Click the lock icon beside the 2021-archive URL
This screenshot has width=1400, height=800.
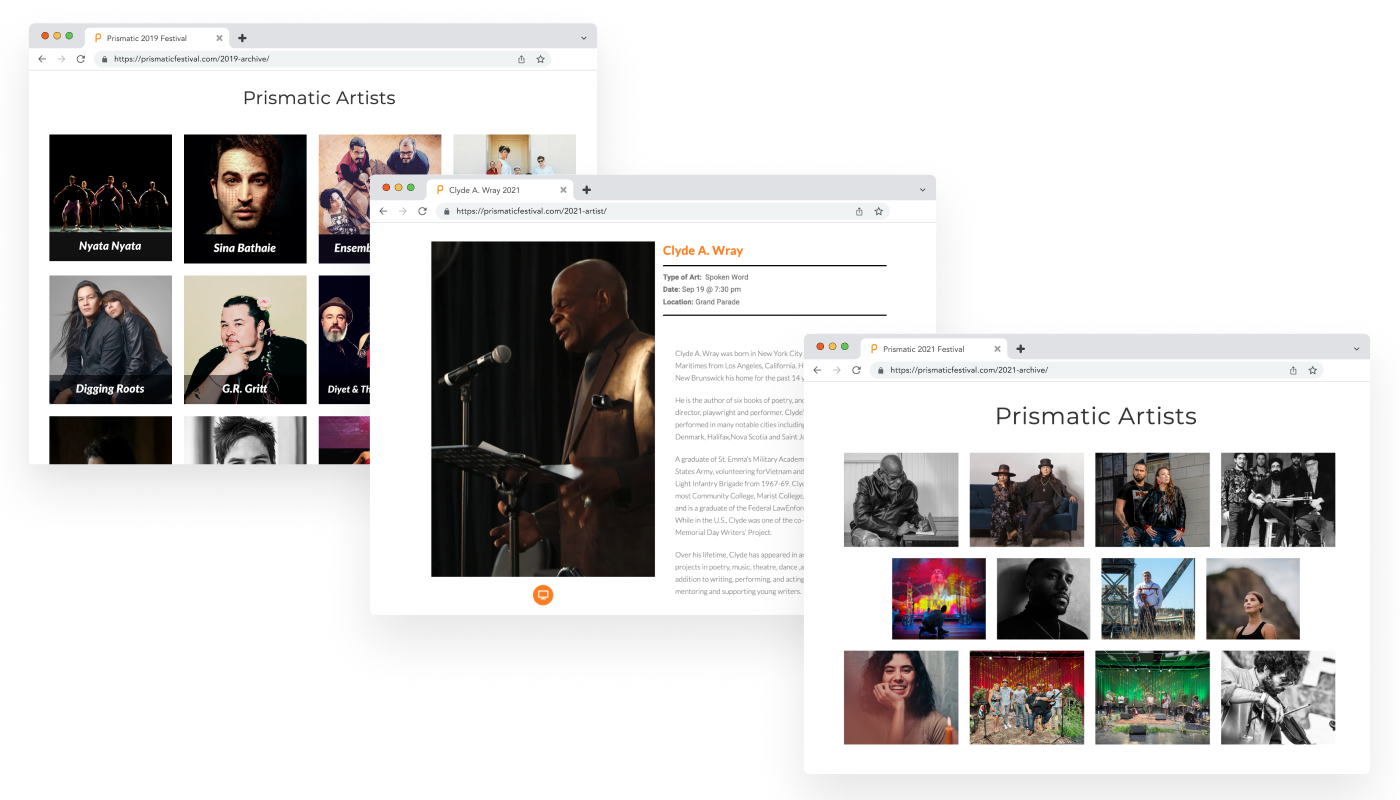[x=880, y=370]
